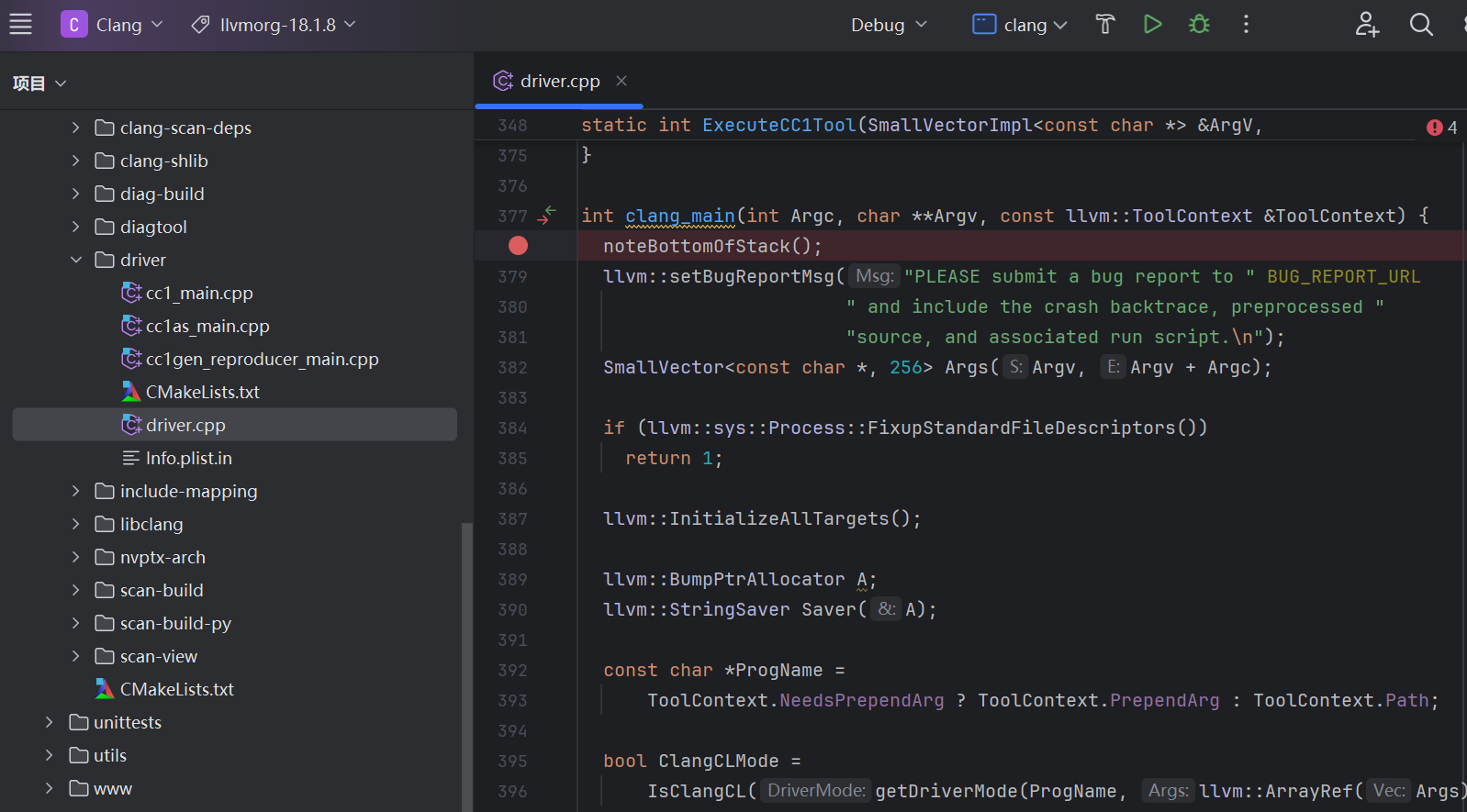Open cc1gen_reproducer_main.cpp file
The height and width of the screenshot is (812, 1467).
[x=263, y=359]
